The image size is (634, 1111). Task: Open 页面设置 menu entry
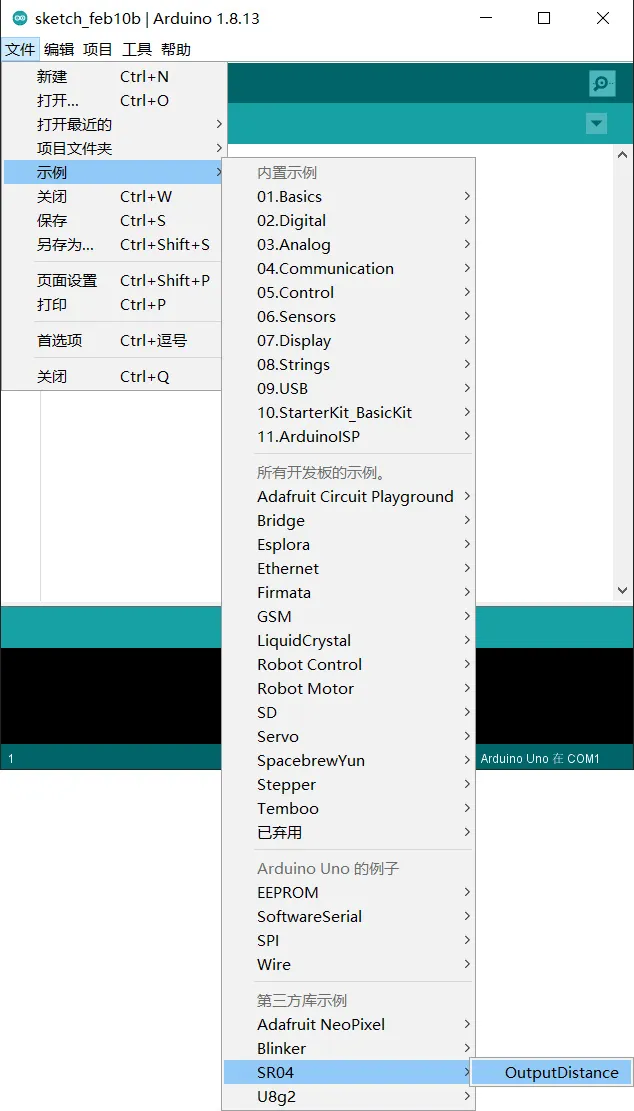(115, 281)
